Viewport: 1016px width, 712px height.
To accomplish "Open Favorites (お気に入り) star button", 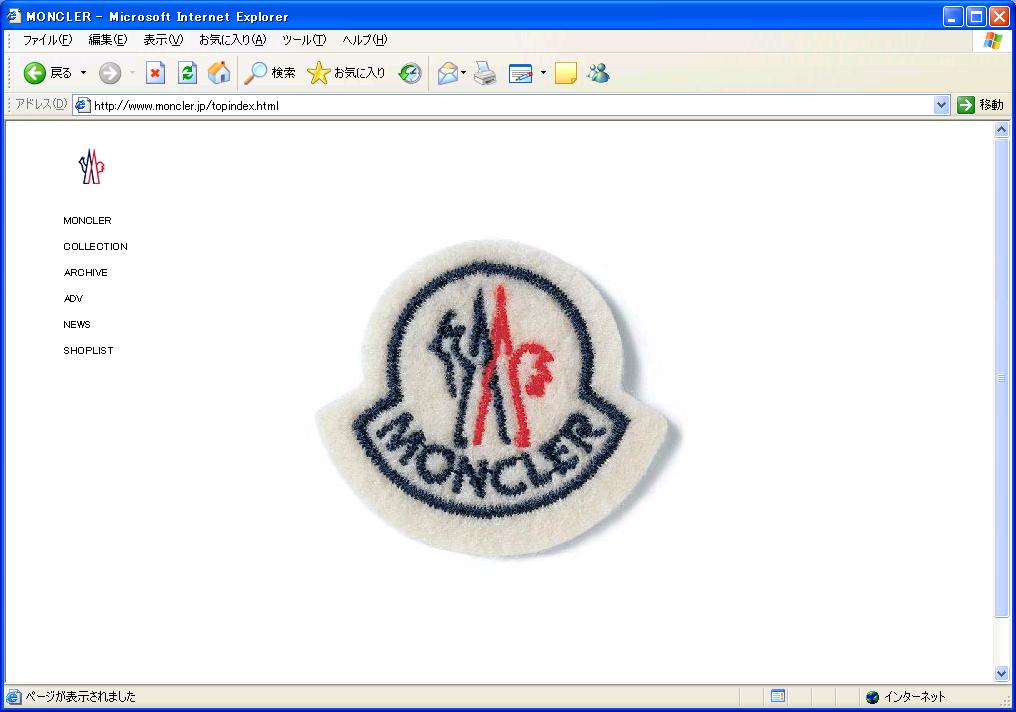I will point(346,73).
